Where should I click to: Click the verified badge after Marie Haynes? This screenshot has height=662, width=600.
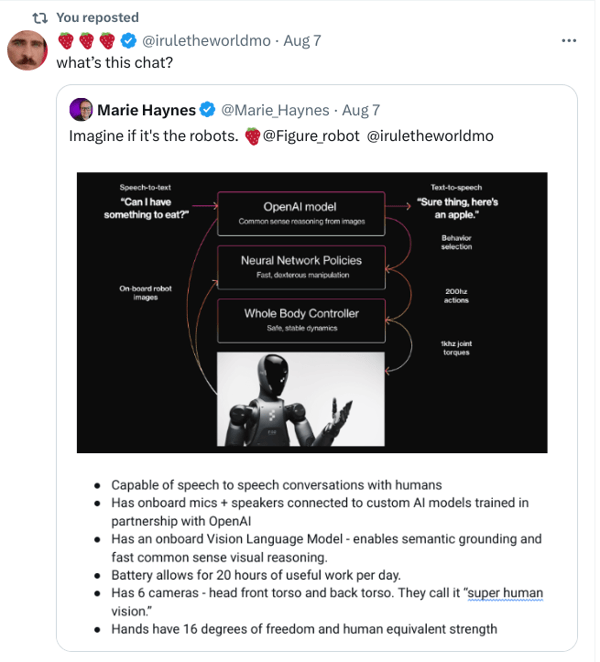(207, 109)
